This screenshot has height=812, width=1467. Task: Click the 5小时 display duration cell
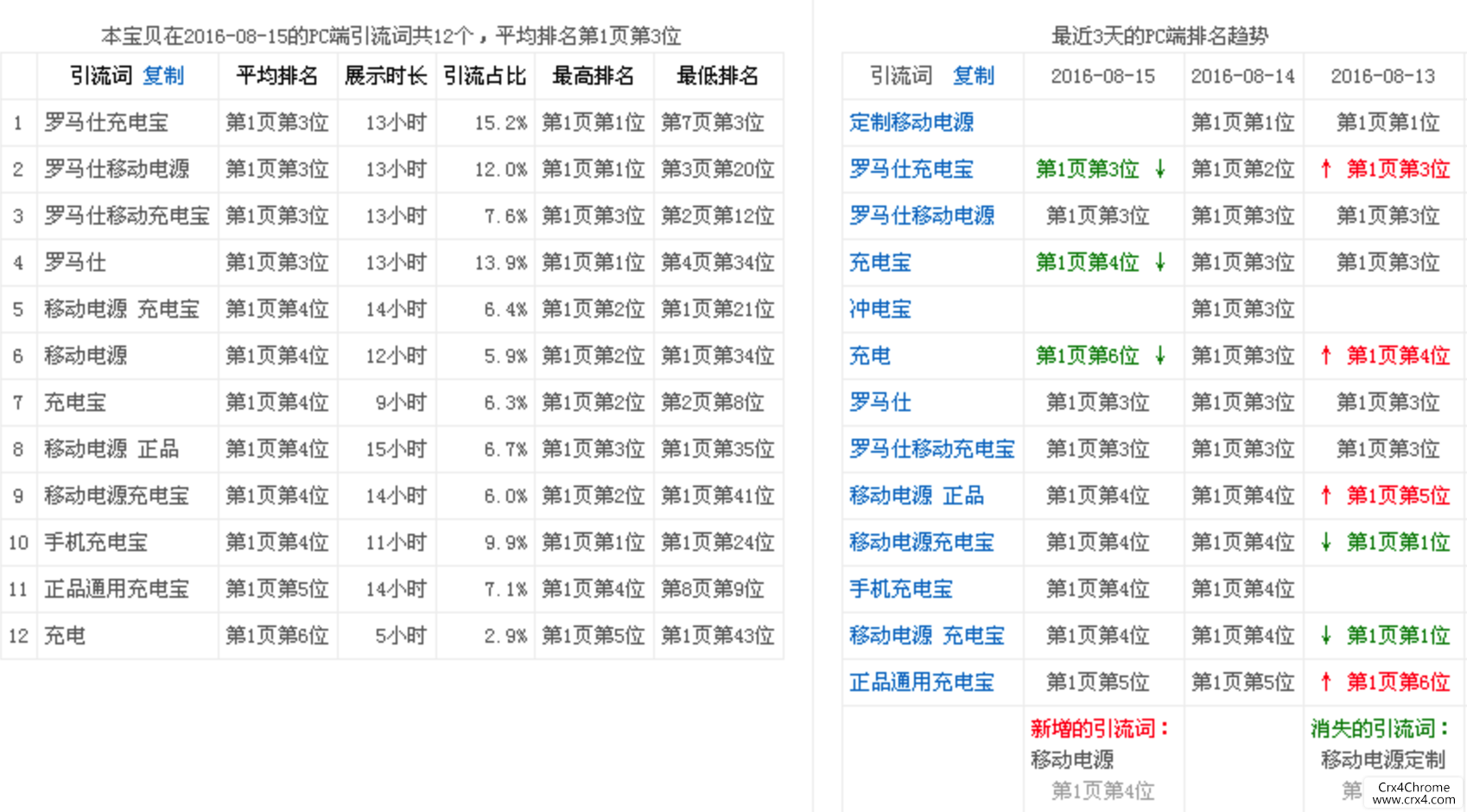point(401,636)
